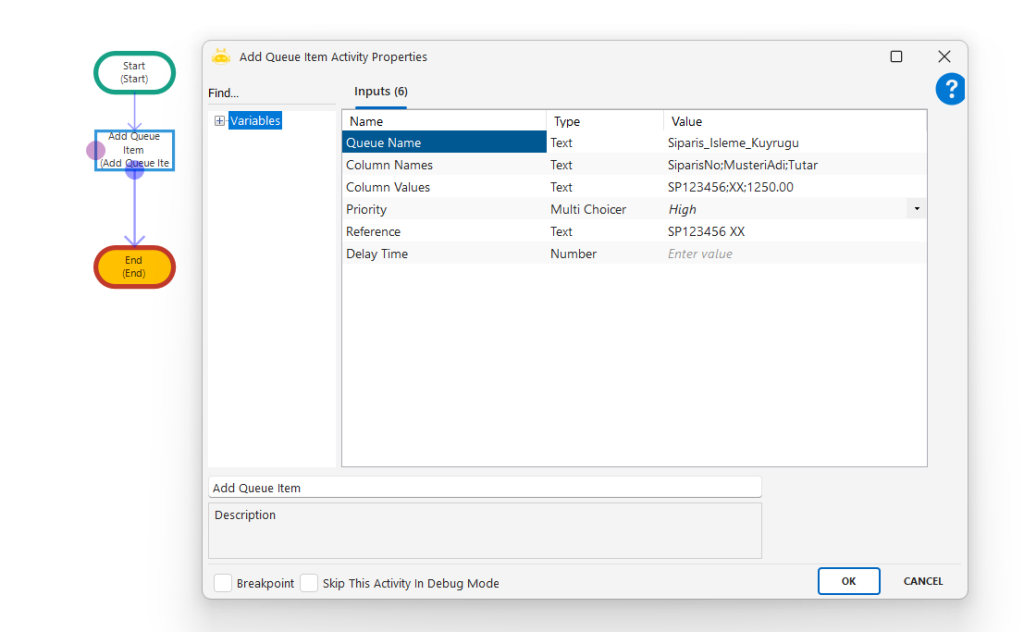Click the Description text area
The height and width of the screenshot is (632, 1024).
(484, 531)
